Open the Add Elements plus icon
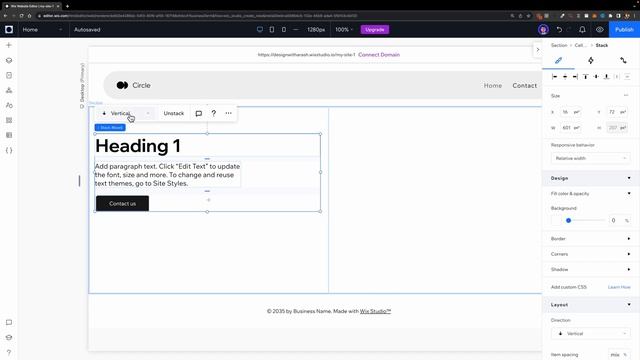Viewport: 640px width, 360px height. coord(9,45)
